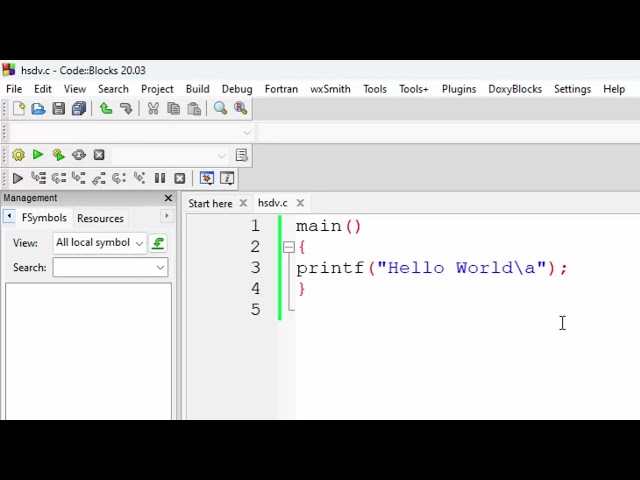This screenshot has width=640, height=480.
Task: Close the Start here tab
Action: pyautogui.click(x=243, y=203)
